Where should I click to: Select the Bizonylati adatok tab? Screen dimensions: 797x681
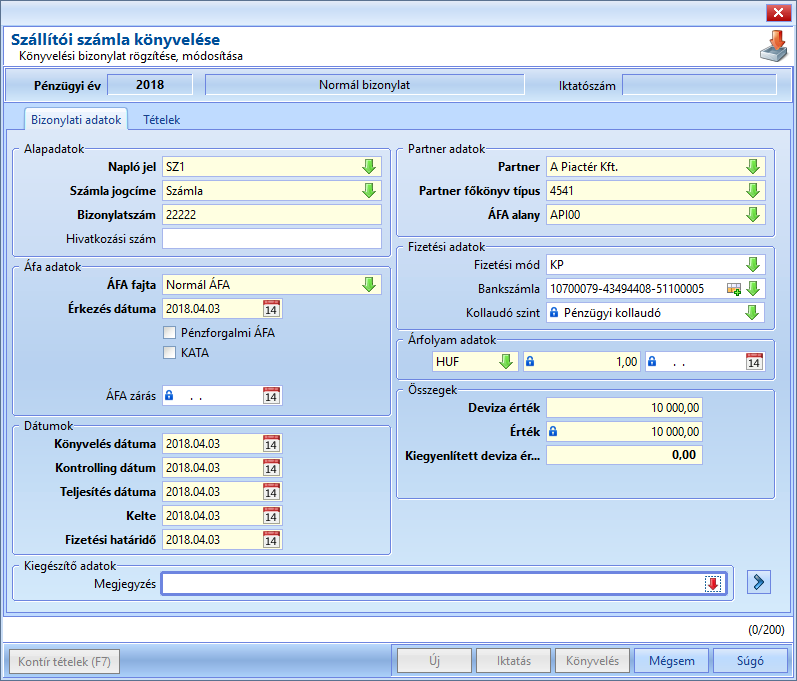click(x=76, y=120)
